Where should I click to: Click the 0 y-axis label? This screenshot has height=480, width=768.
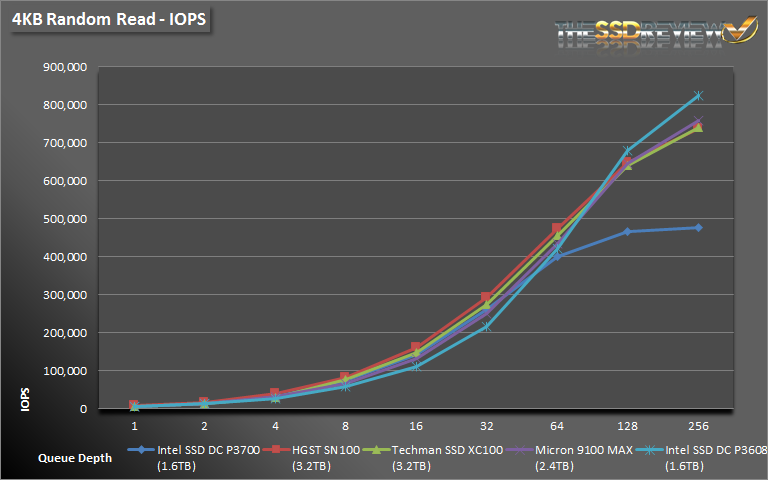[83, 409]
